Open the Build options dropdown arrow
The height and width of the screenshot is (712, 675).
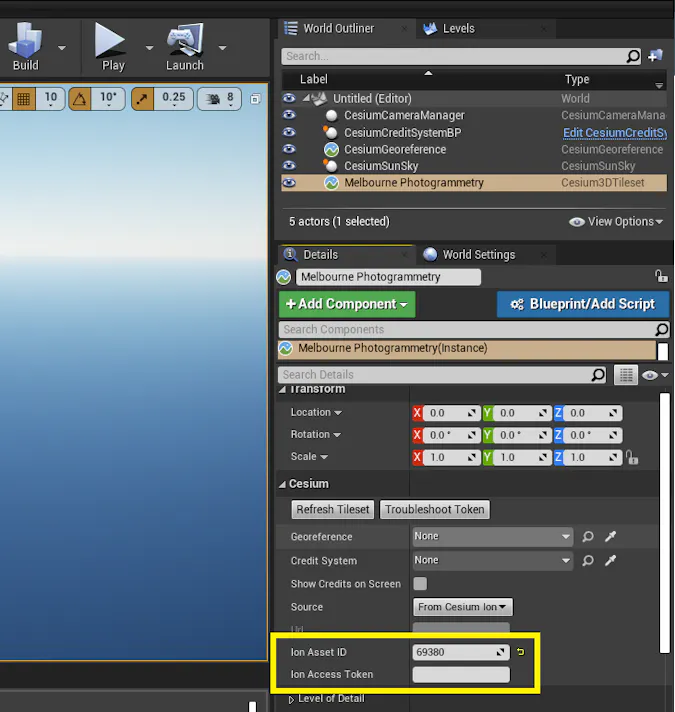(x=62, y=48)
